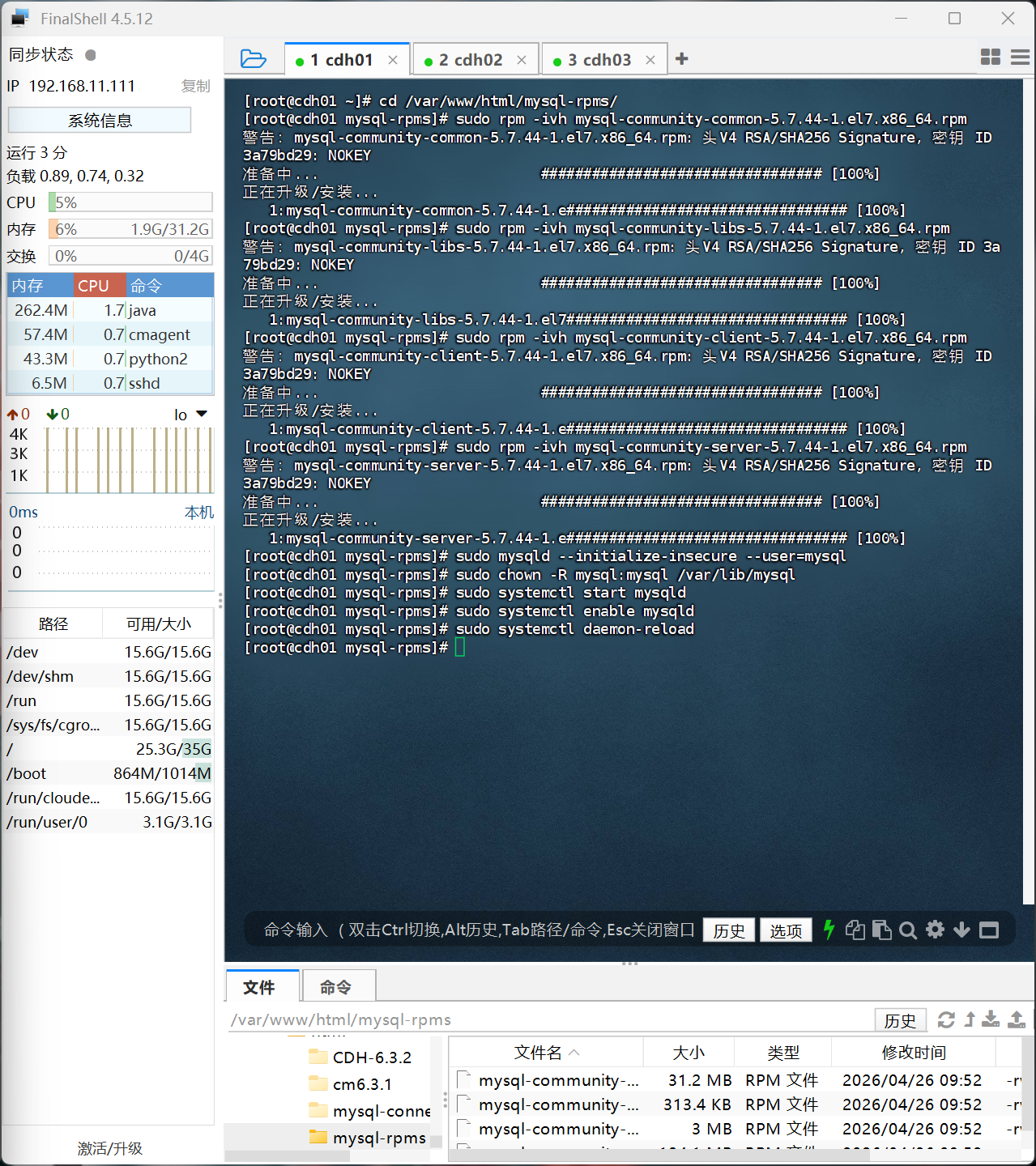1036x1166 pixels.
Task: Toggle download icon in terminal toolbar
Action: click(x=961, y=930)
